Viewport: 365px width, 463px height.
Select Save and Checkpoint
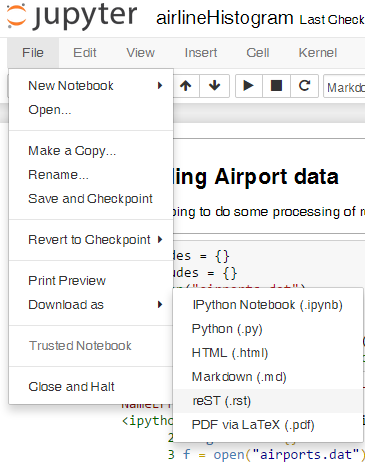click(x=91, y=199)
